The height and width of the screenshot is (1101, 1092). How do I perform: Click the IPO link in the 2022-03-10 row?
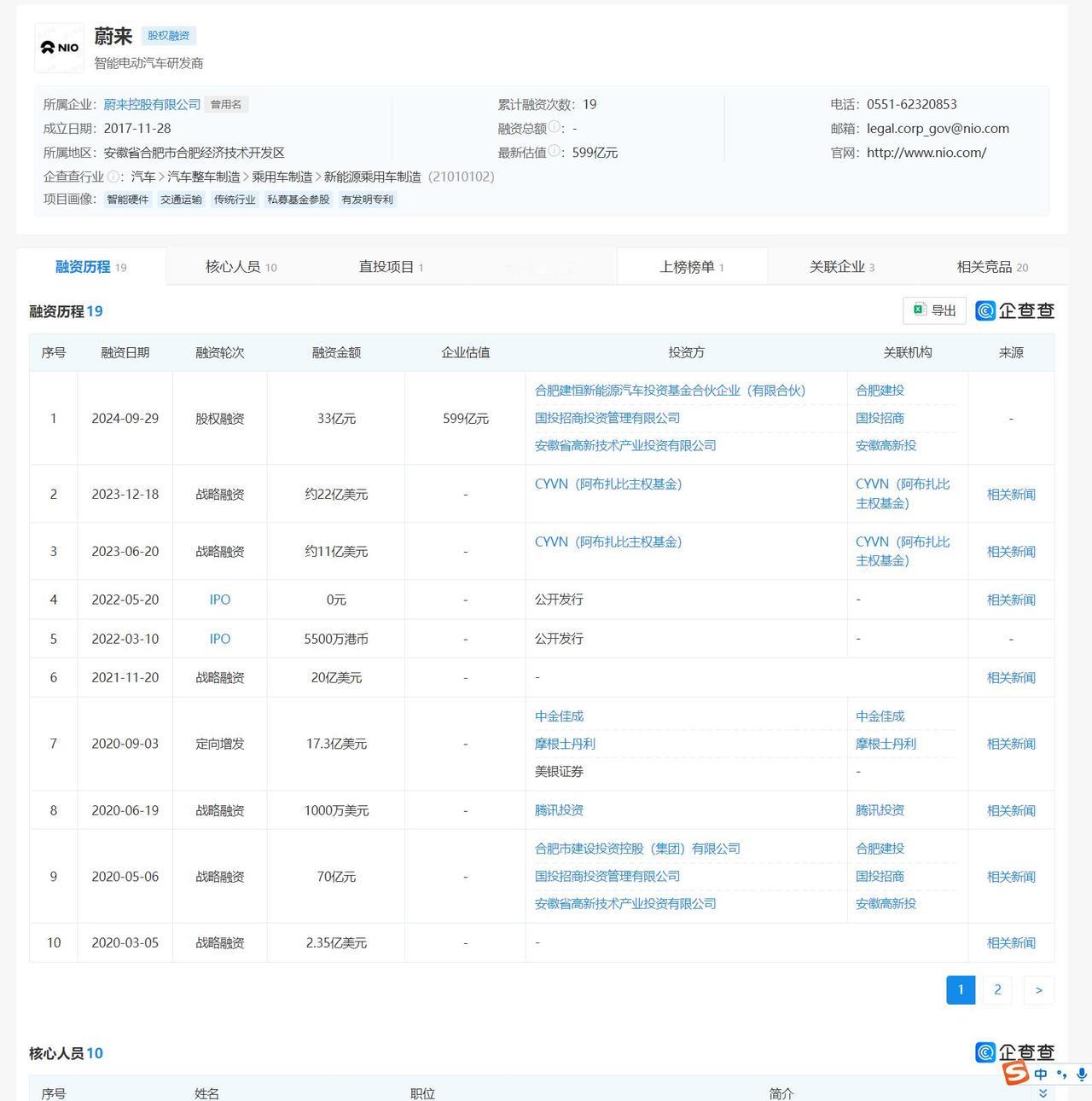pos(220,639)
